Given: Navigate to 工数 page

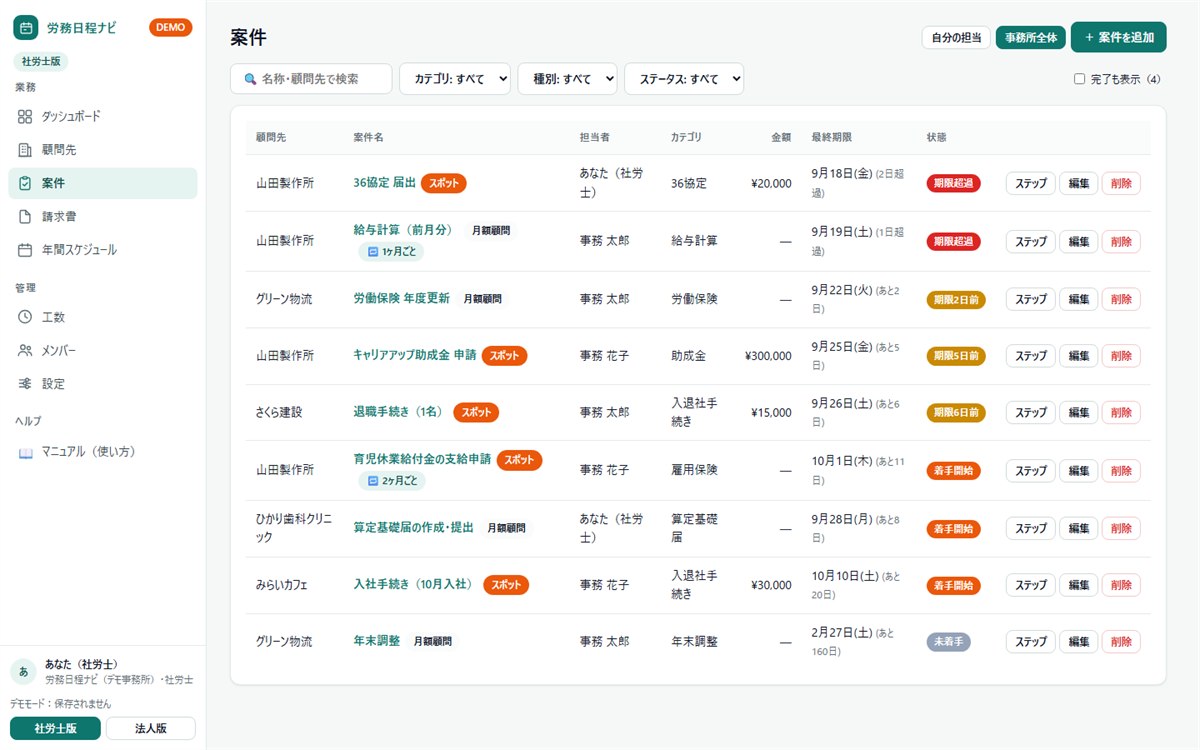Looking at the screenshot, I should pyautogui.click(x=103, y=317).
